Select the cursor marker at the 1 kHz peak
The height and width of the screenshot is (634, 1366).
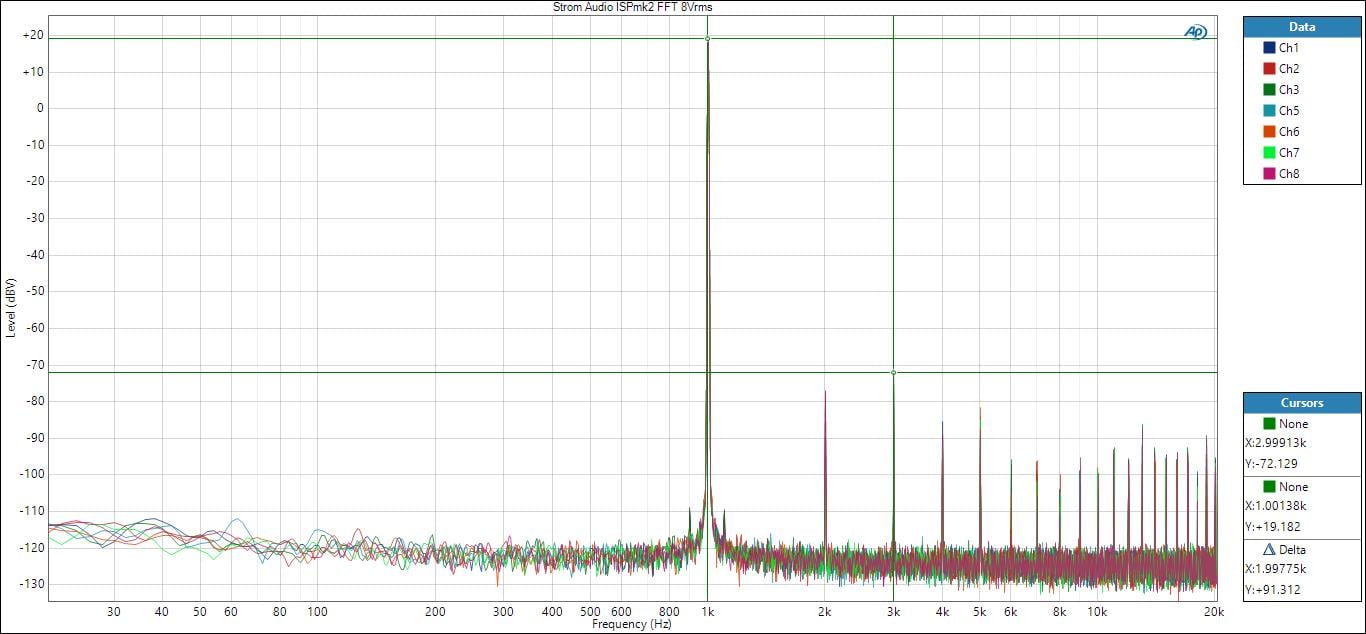[x=708, y=39]
